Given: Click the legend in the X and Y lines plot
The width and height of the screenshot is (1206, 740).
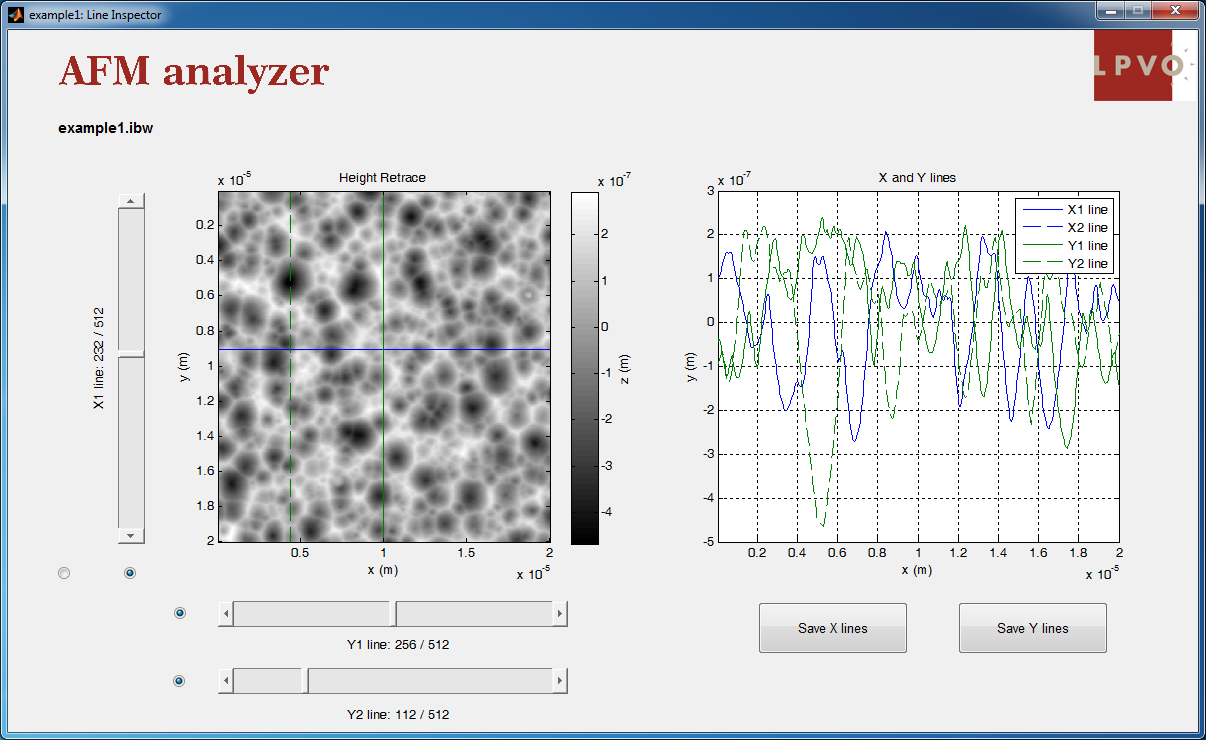Looking at the screenshot, I should (1063, 236).
